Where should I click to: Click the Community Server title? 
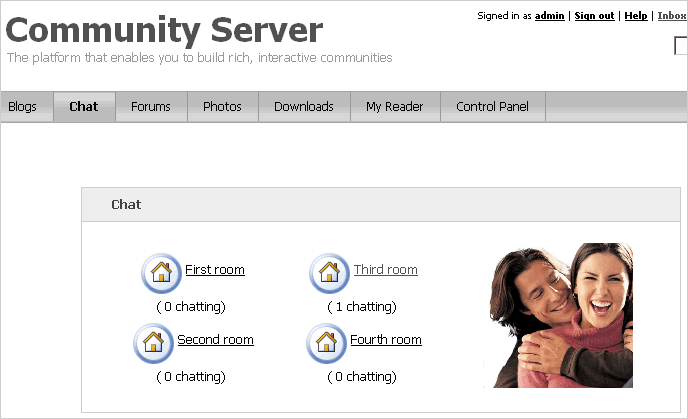pos(164,30)
